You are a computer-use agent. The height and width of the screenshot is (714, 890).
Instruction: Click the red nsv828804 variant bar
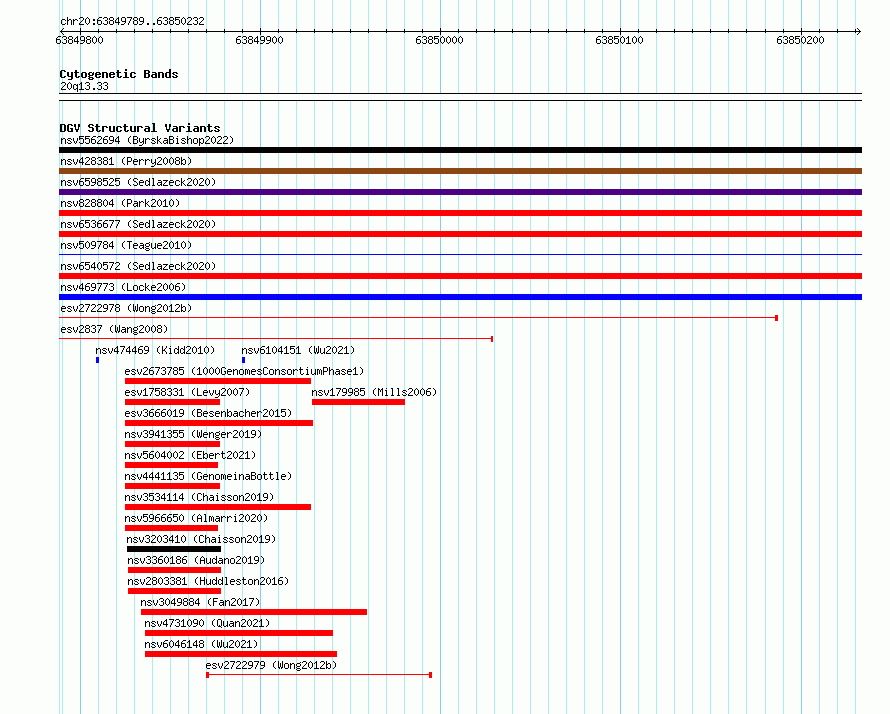pos(460,213)
